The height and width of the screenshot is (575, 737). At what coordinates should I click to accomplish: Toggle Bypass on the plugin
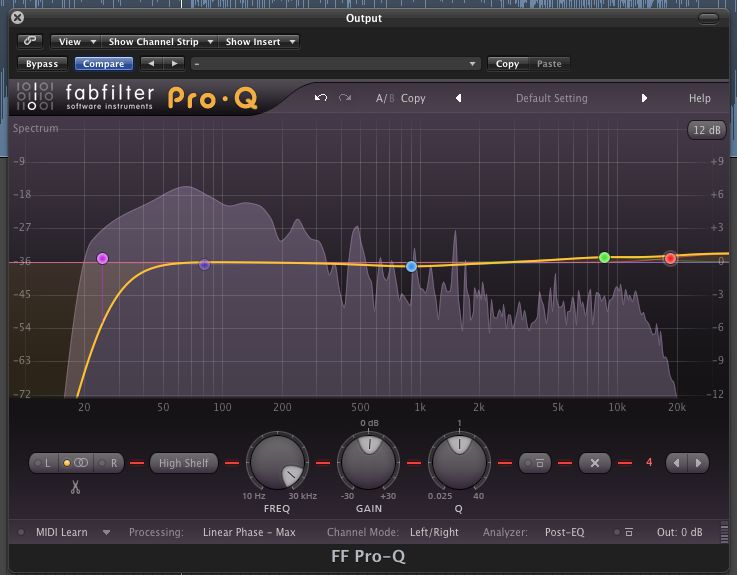[42, 63]
